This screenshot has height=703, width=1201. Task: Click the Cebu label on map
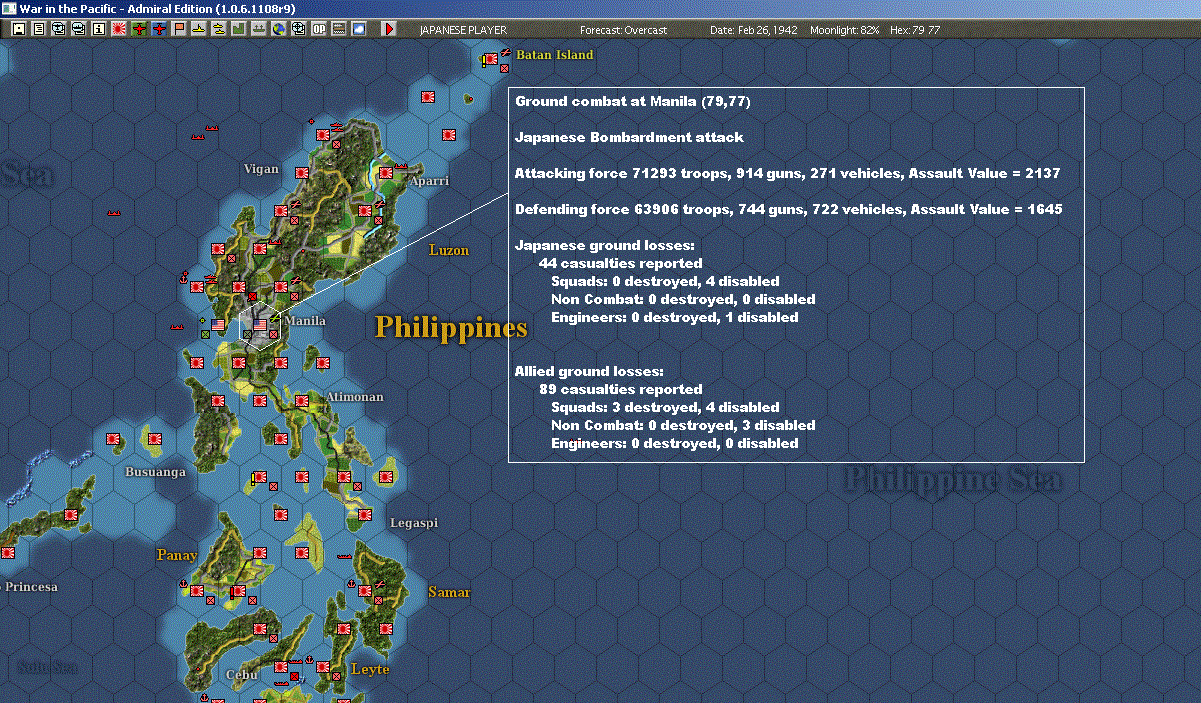pos(242,675)
